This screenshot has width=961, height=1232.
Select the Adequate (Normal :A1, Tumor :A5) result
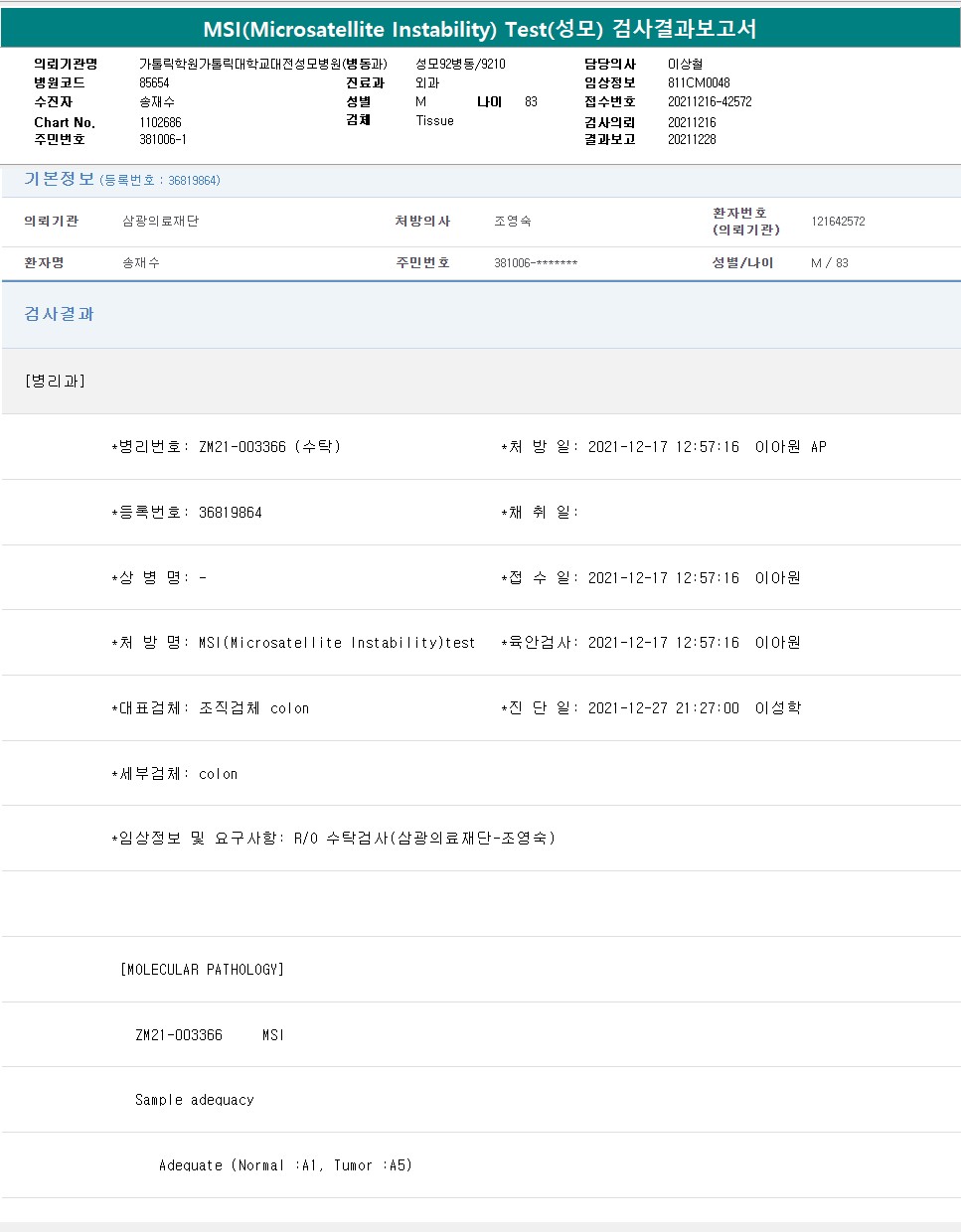click(x=285, y=1165)
